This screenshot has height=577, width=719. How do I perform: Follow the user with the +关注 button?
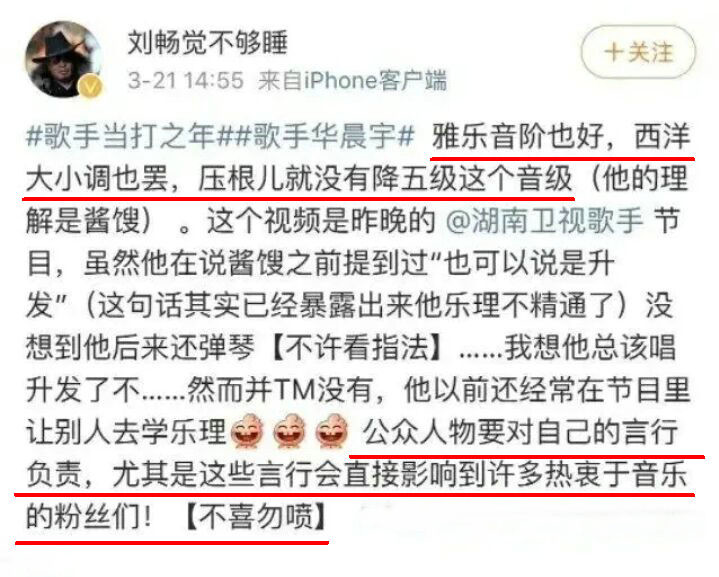pyautogui.click(x=638, y=52)
